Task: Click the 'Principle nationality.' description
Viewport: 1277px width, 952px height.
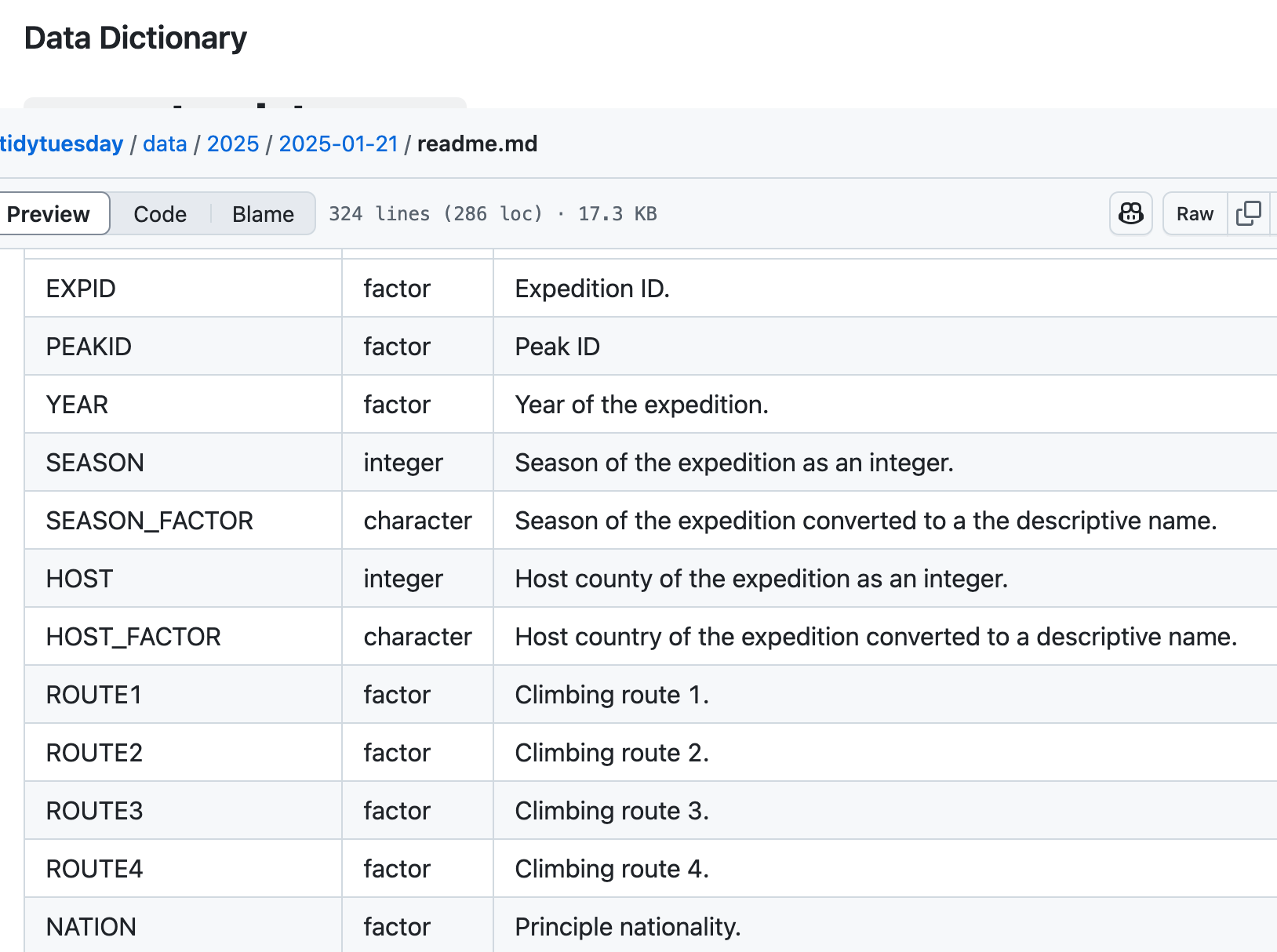Action: tap(628, 927)
